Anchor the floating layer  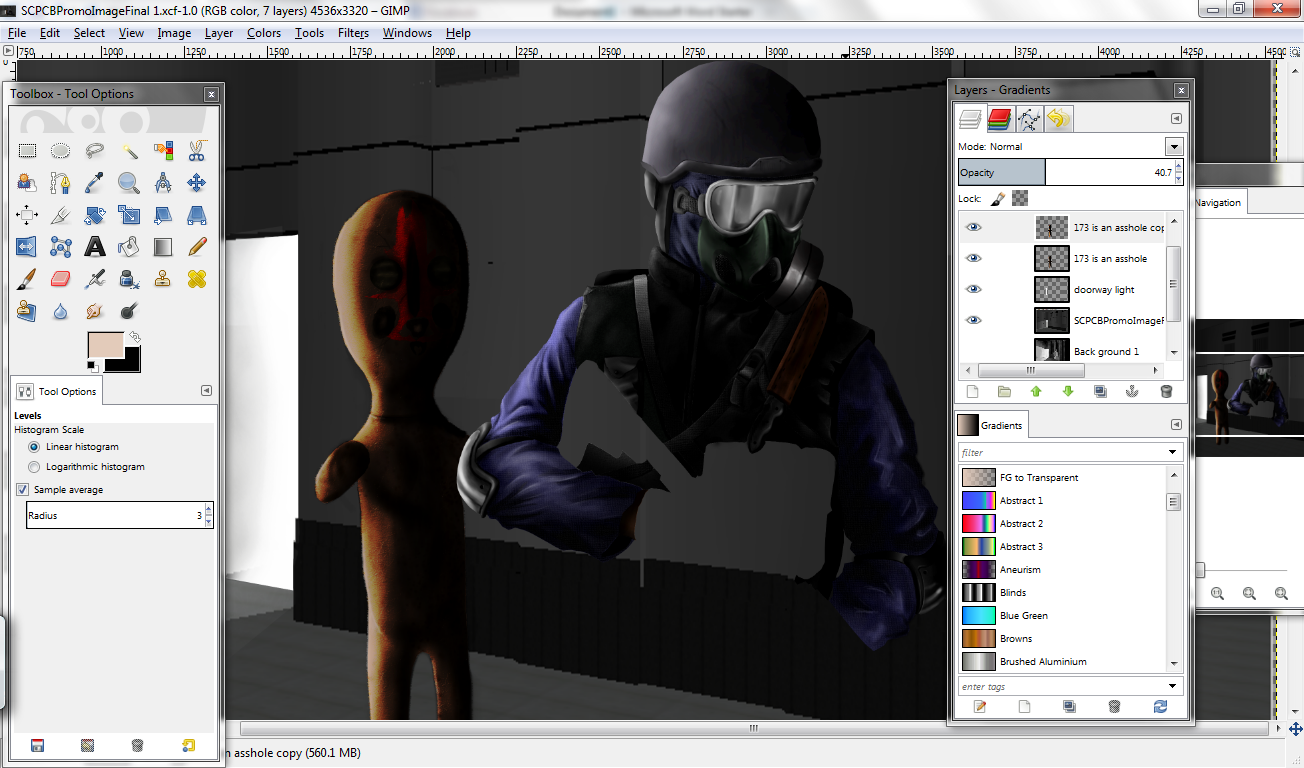pos(1133,392)
